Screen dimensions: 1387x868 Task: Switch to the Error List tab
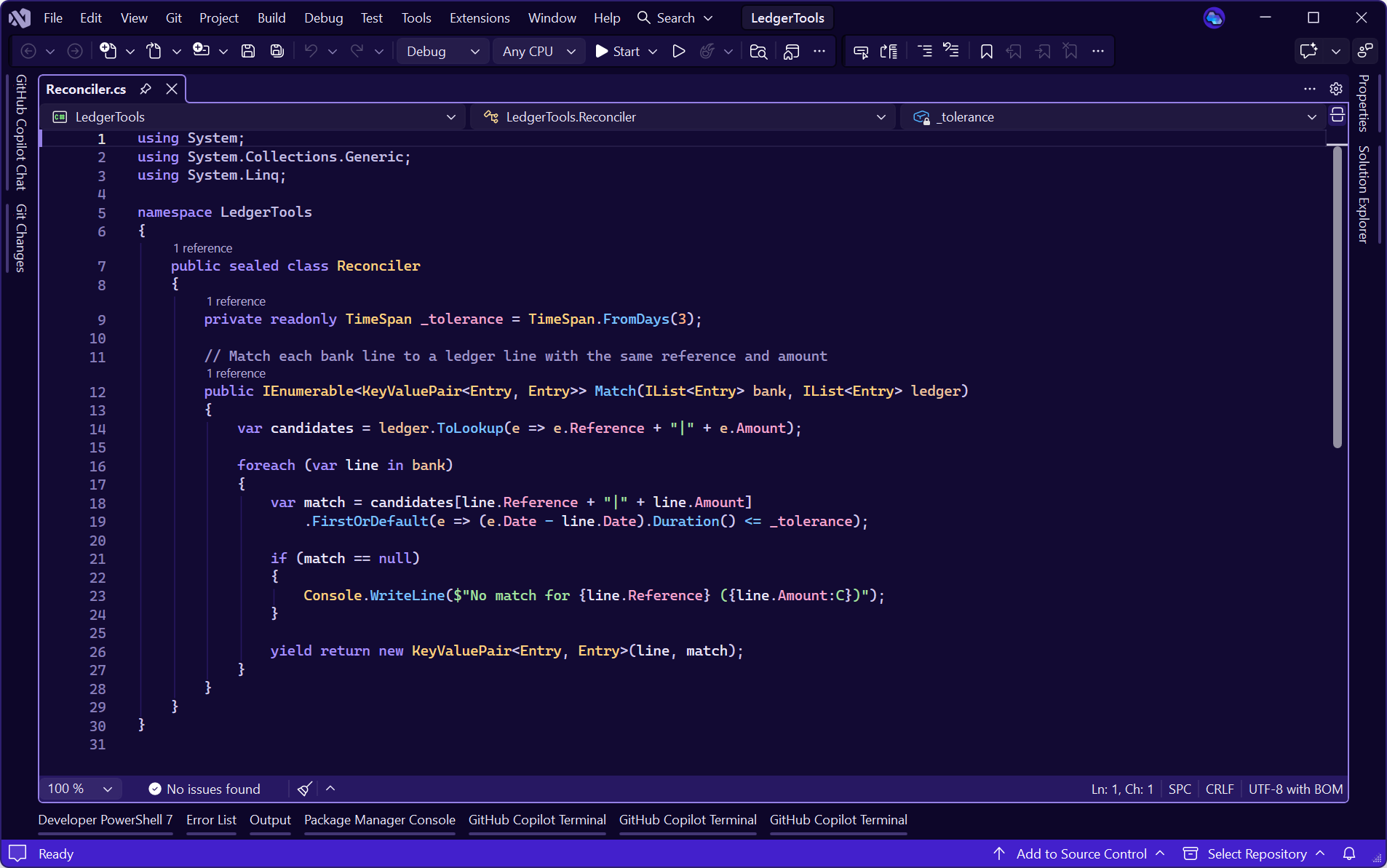211,820
